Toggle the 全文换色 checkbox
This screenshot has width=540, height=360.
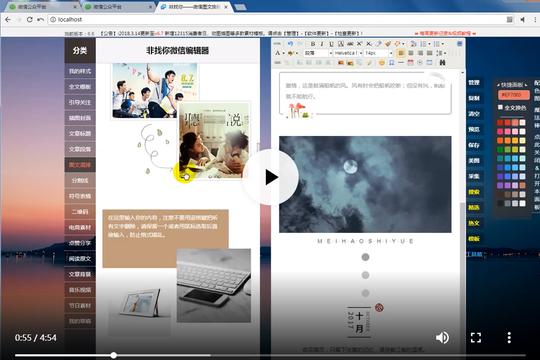pyautogui.click(x=500, y=107)
